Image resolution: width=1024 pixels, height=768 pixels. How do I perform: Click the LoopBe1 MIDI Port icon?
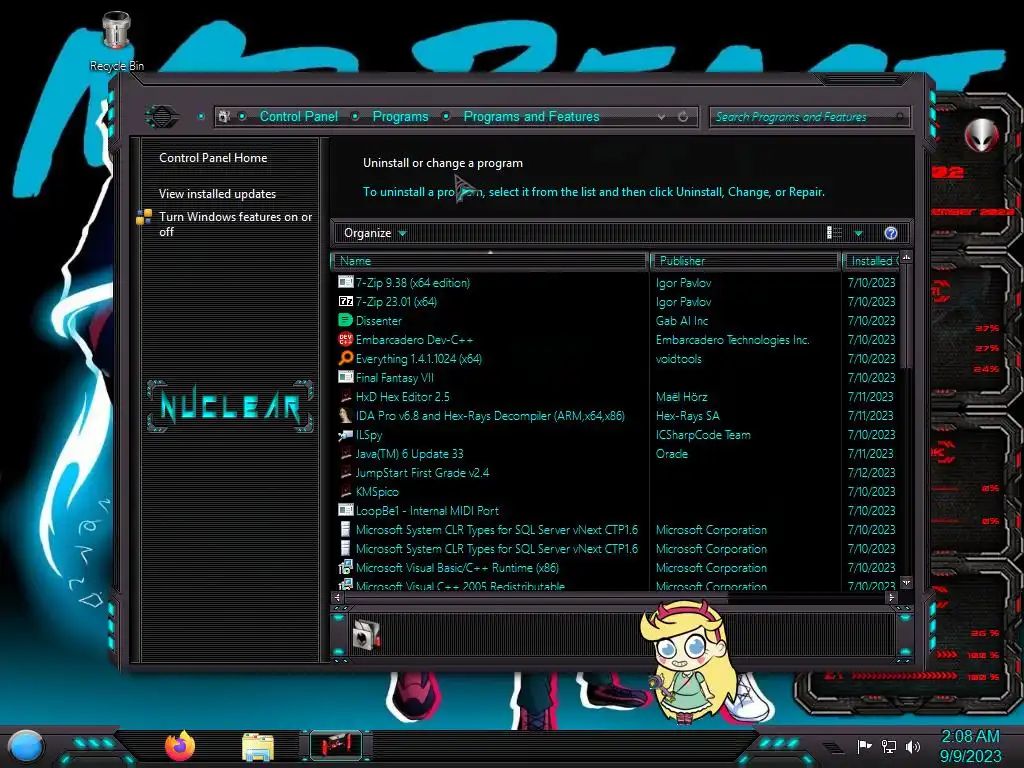[345, 510]
